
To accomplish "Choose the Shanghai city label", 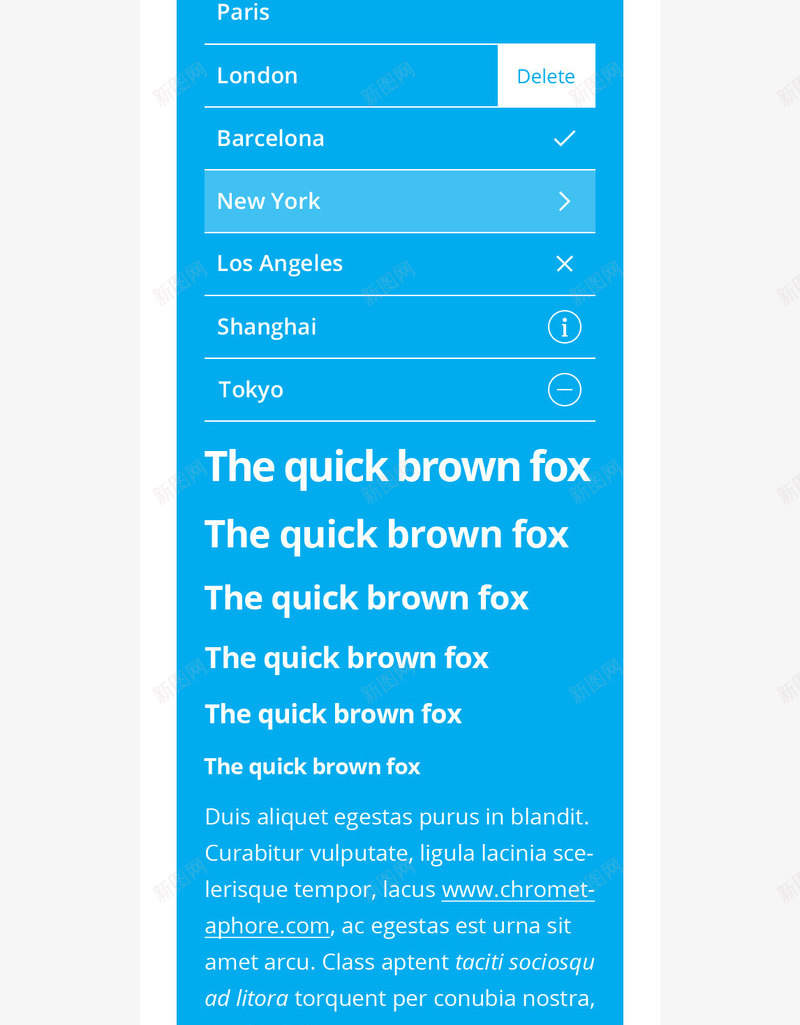I will [x=266, y=327].
